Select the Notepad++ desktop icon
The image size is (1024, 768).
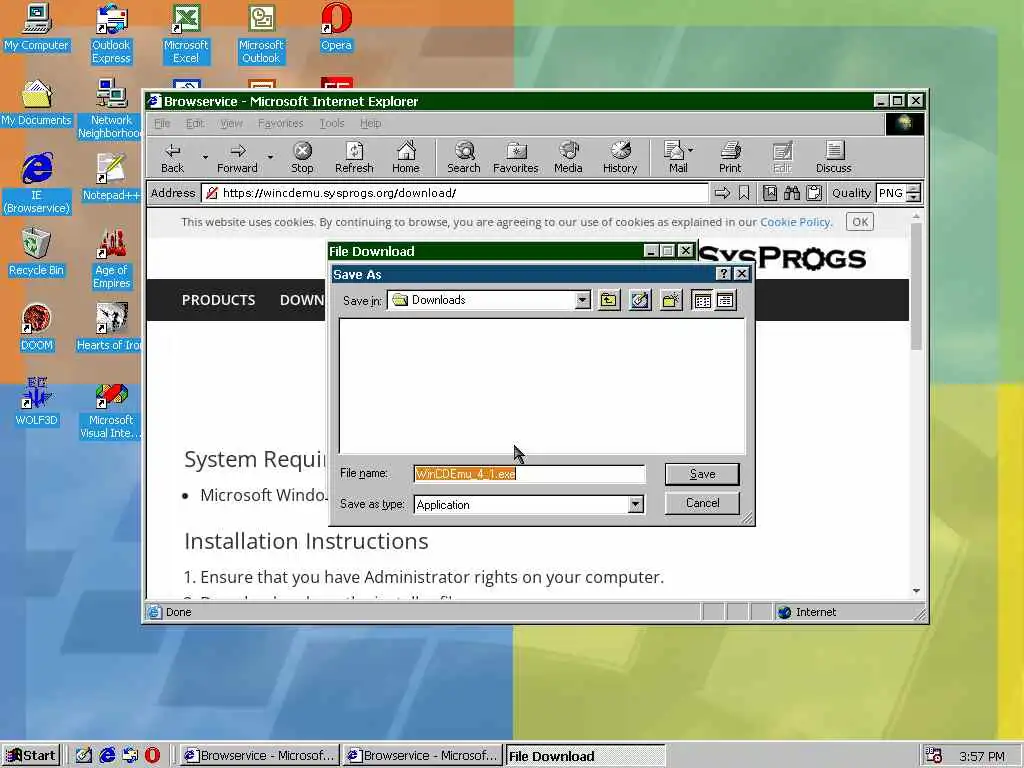click(x=111, y=178)
